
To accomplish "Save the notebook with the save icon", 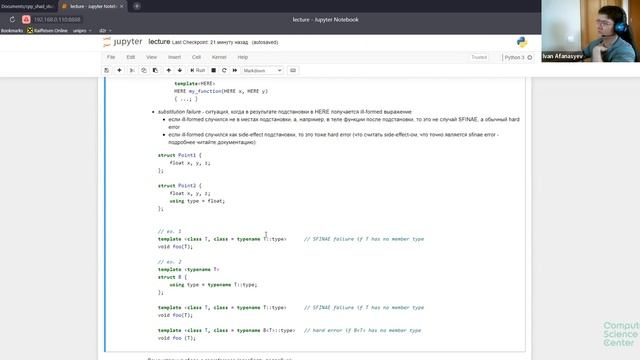I will 107,70.
